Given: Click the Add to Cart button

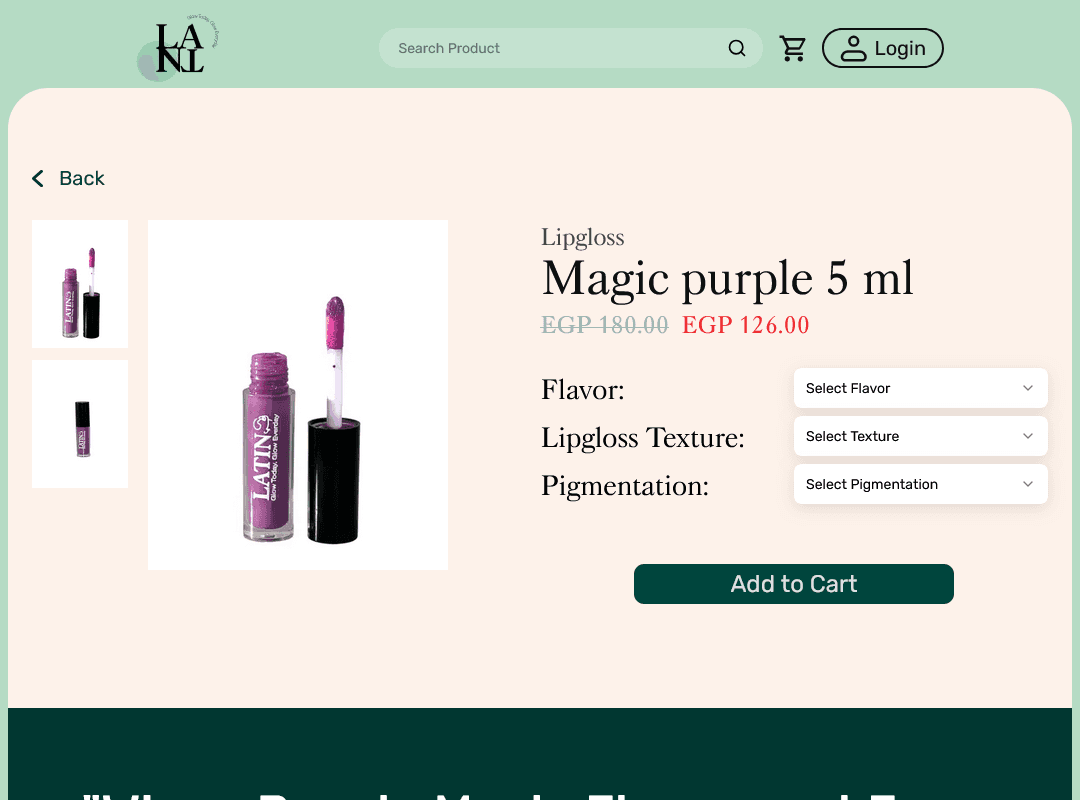Looking at the screenshot, I should tap(793, 584).
